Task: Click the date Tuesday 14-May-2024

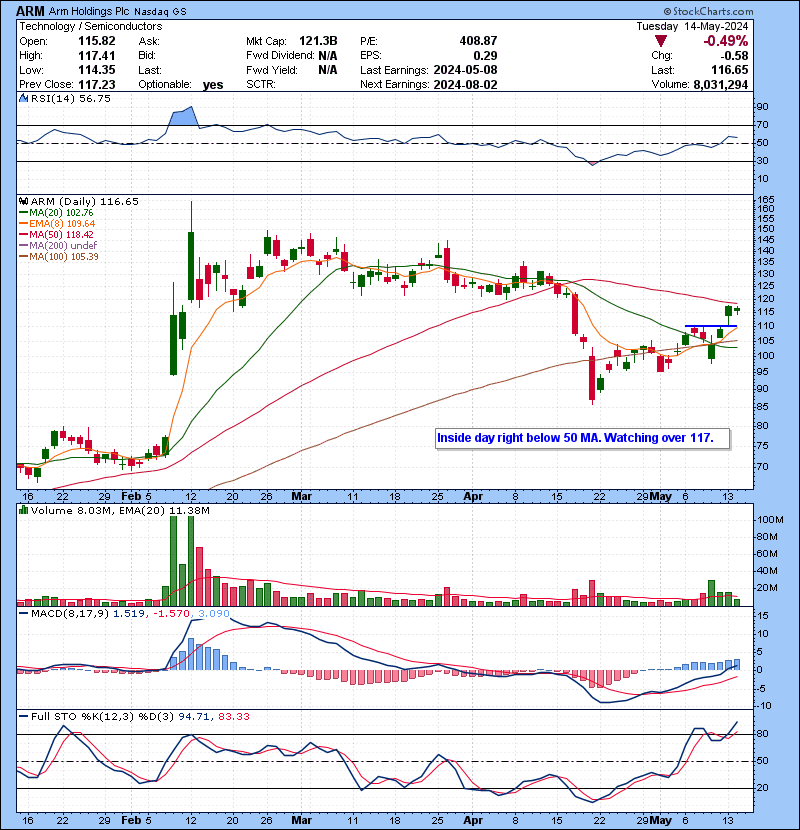Action: pos(692,26)
